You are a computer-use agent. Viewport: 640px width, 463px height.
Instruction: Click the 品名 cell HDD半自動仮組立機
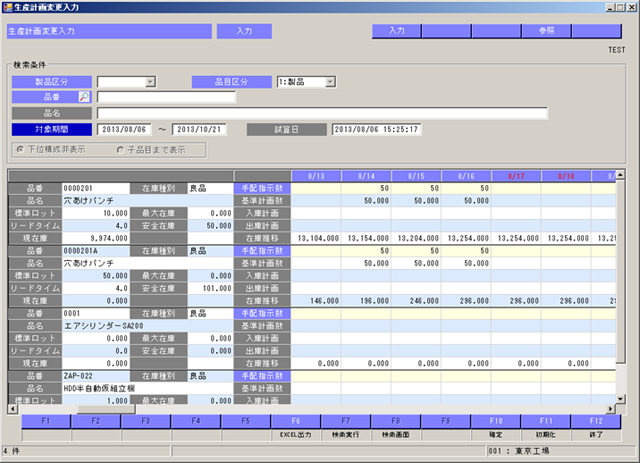147,388
